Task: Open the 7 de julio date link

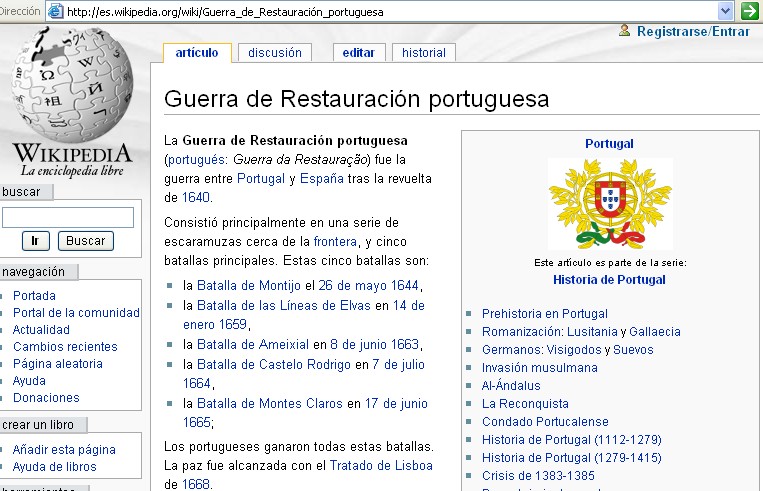Action: (x=399, y=364)
